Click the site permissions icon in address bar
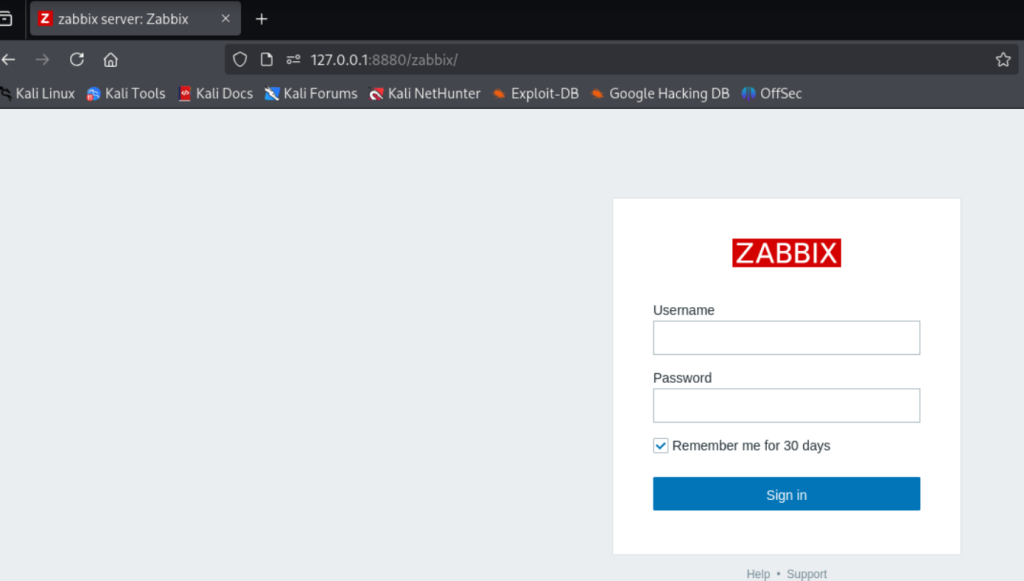 pyautogui.click(x=293, y=59)
